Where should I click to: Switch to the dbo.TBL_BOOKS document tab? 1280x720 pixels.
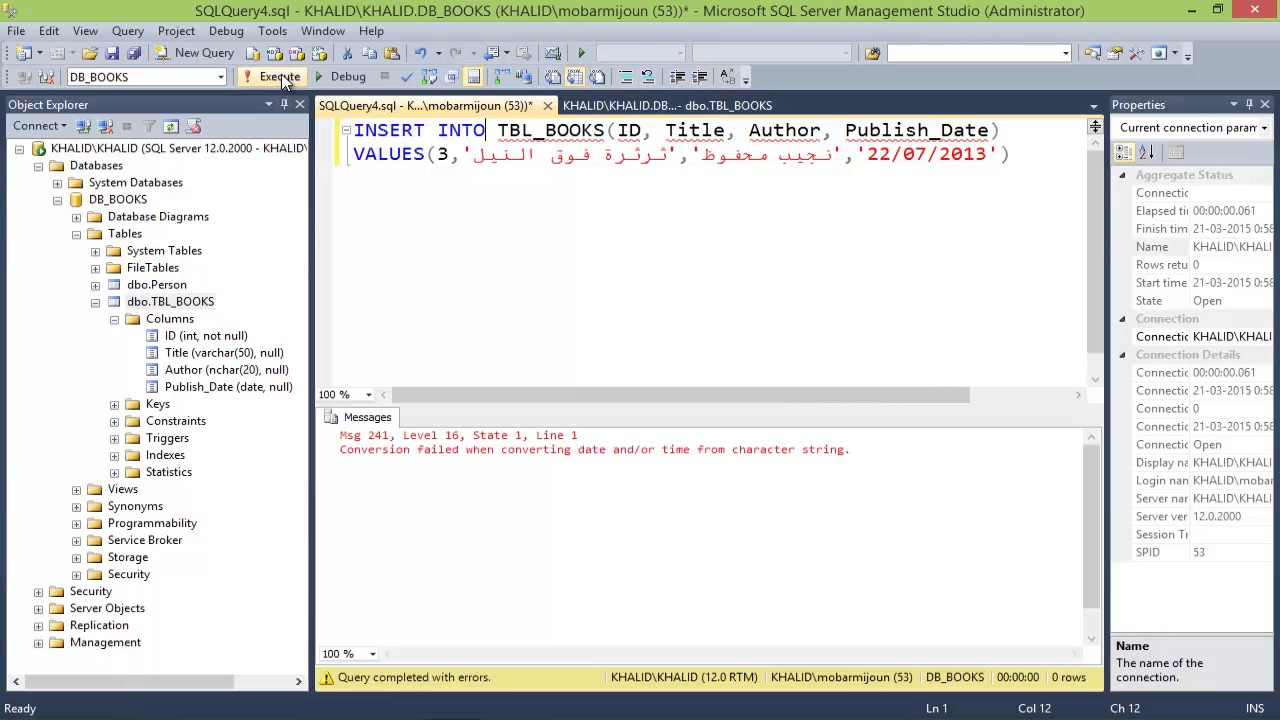coord(667,105)
